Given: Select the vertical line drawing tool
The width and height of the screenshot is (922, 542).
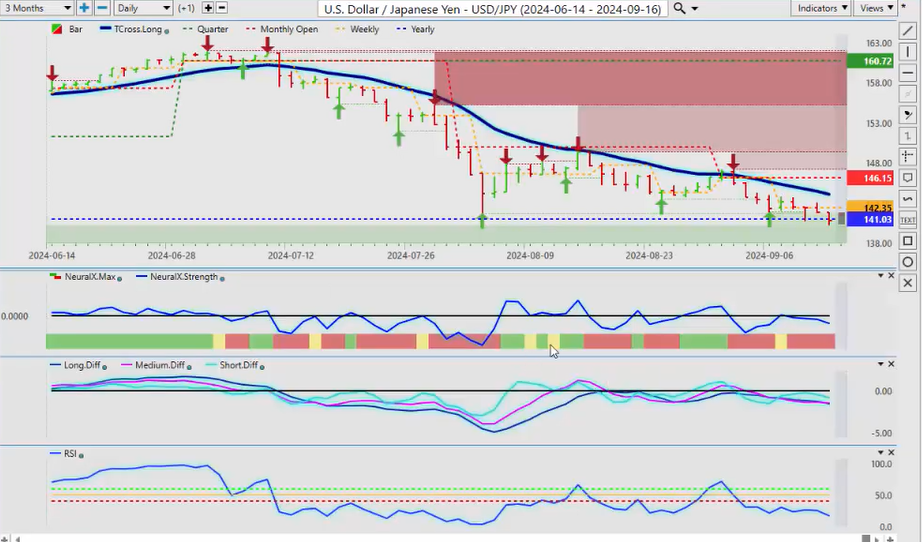Looking at the screenshot, I should 907,52.
